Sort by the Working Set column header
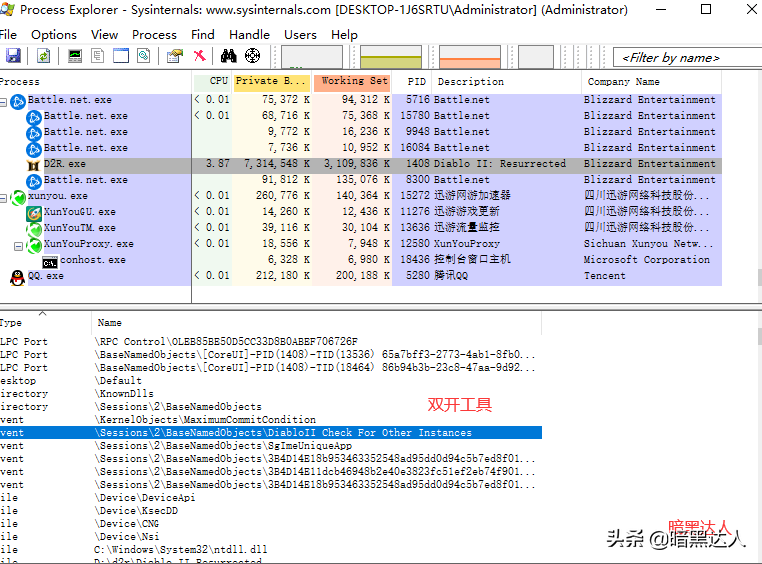The image size is (762, 564). (352, 82)
